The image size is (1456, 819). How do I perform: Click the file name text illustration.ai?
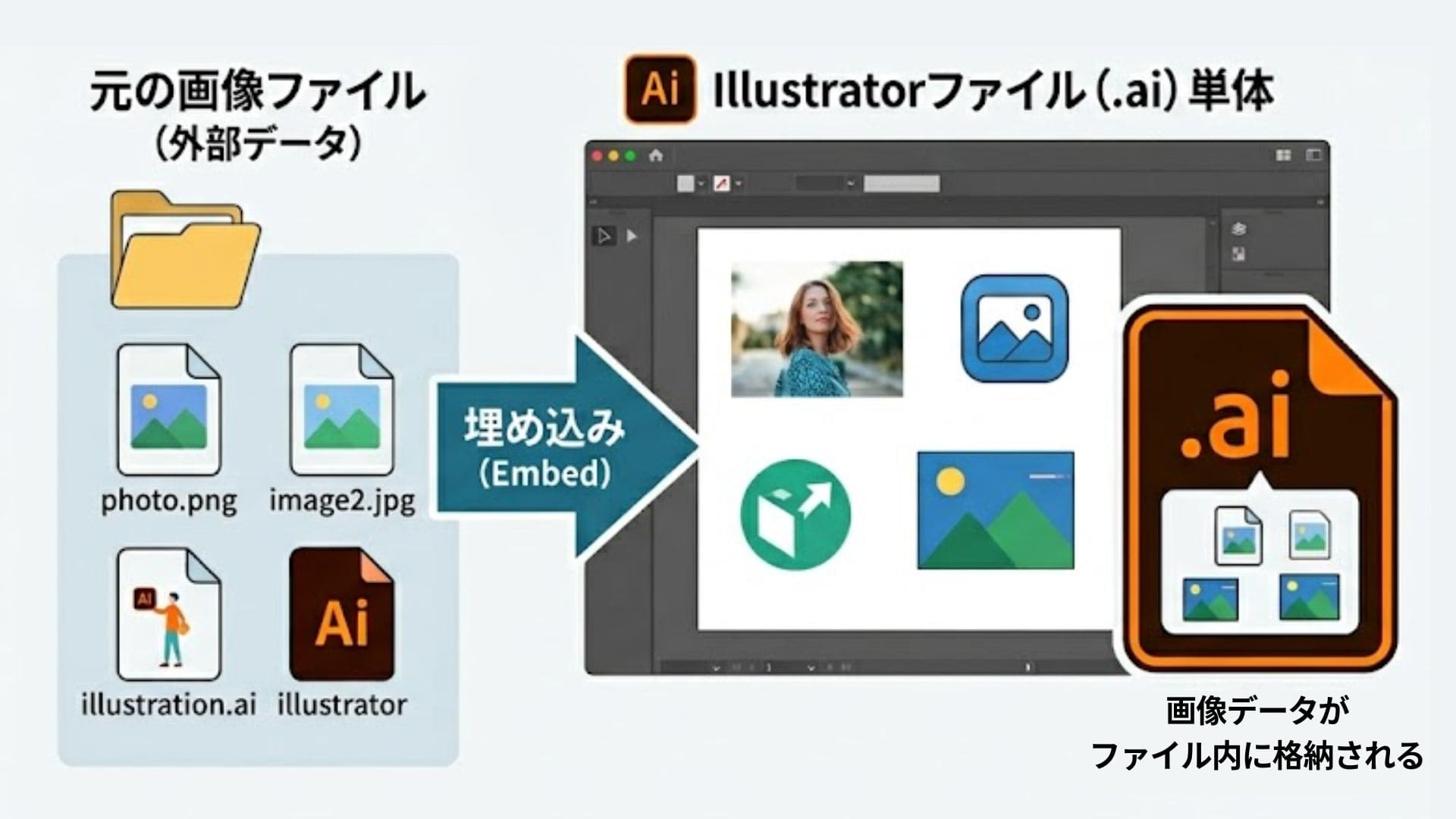[168, 704]
